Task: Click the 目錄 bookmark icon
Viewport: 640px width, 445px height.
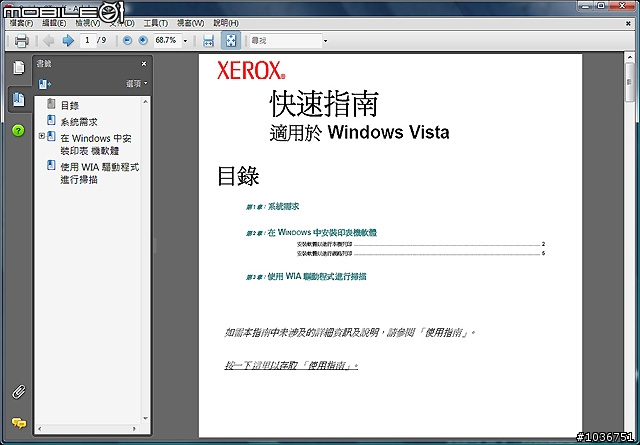Action: (51, 104)
